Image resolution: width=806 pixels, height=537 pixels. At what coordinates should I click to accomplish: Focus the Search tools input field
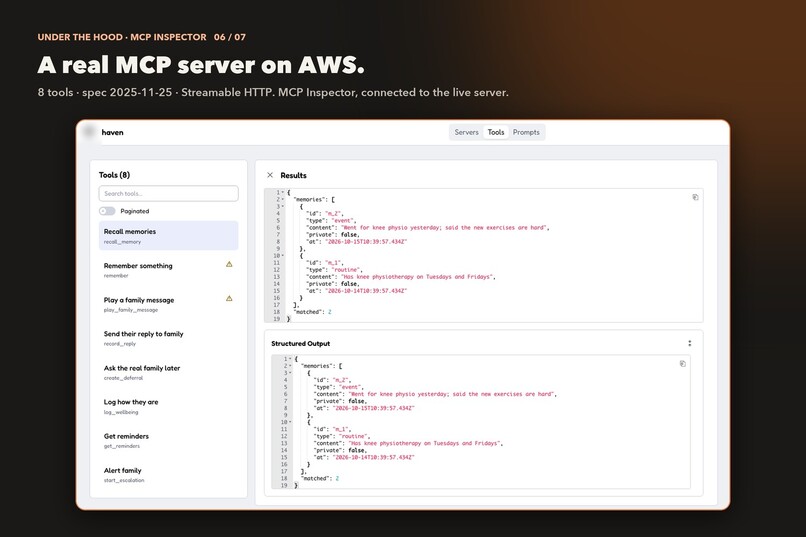tap(169, 193)
